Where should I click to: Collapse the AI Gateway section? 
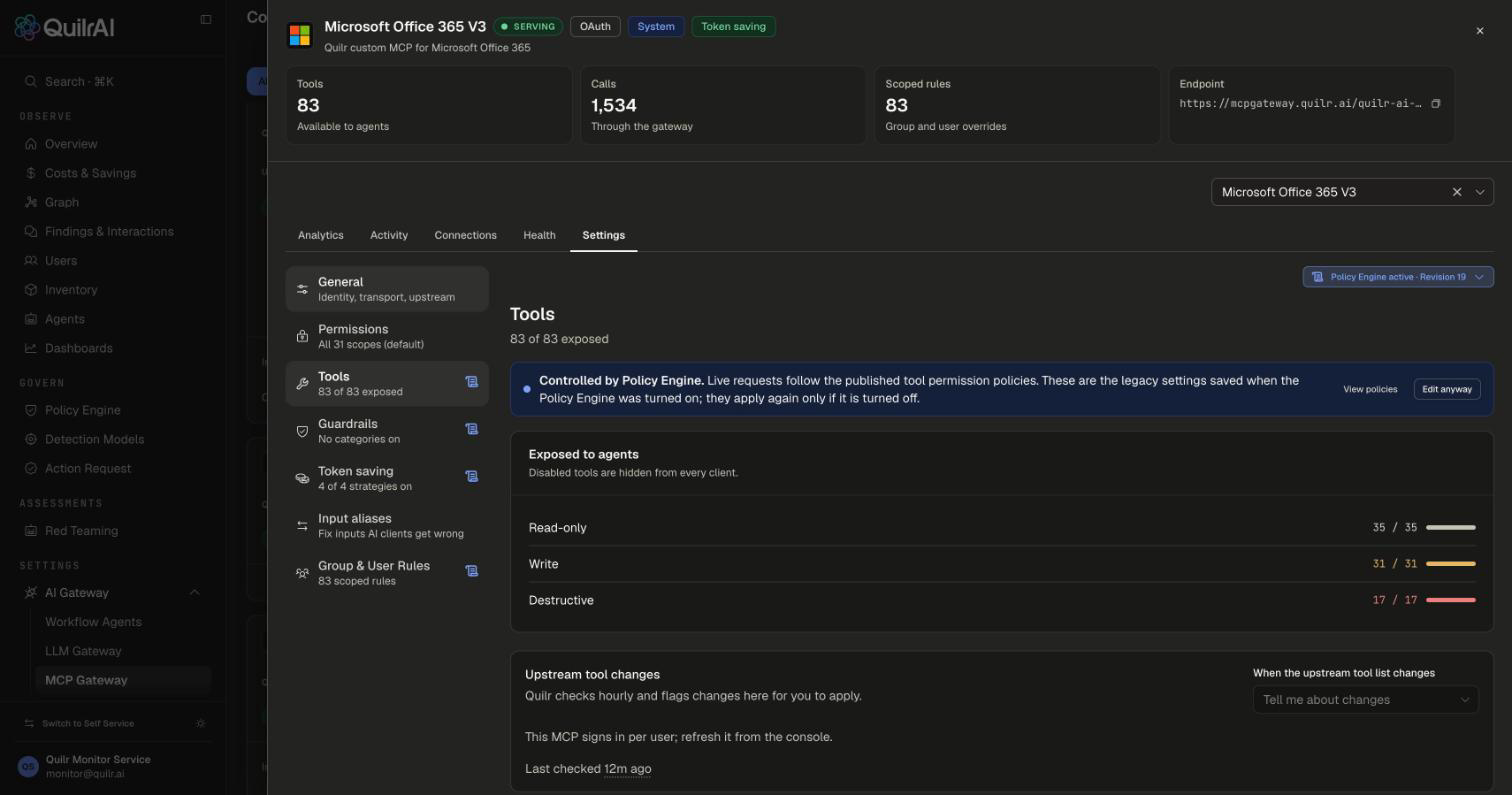[x=194, y=593]
